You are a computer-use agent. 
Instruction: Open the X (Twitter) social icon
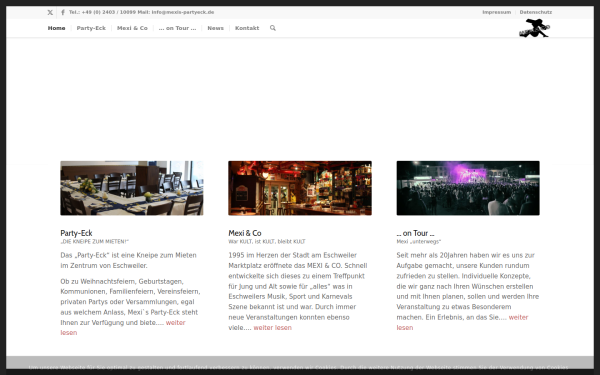[50, 12]
